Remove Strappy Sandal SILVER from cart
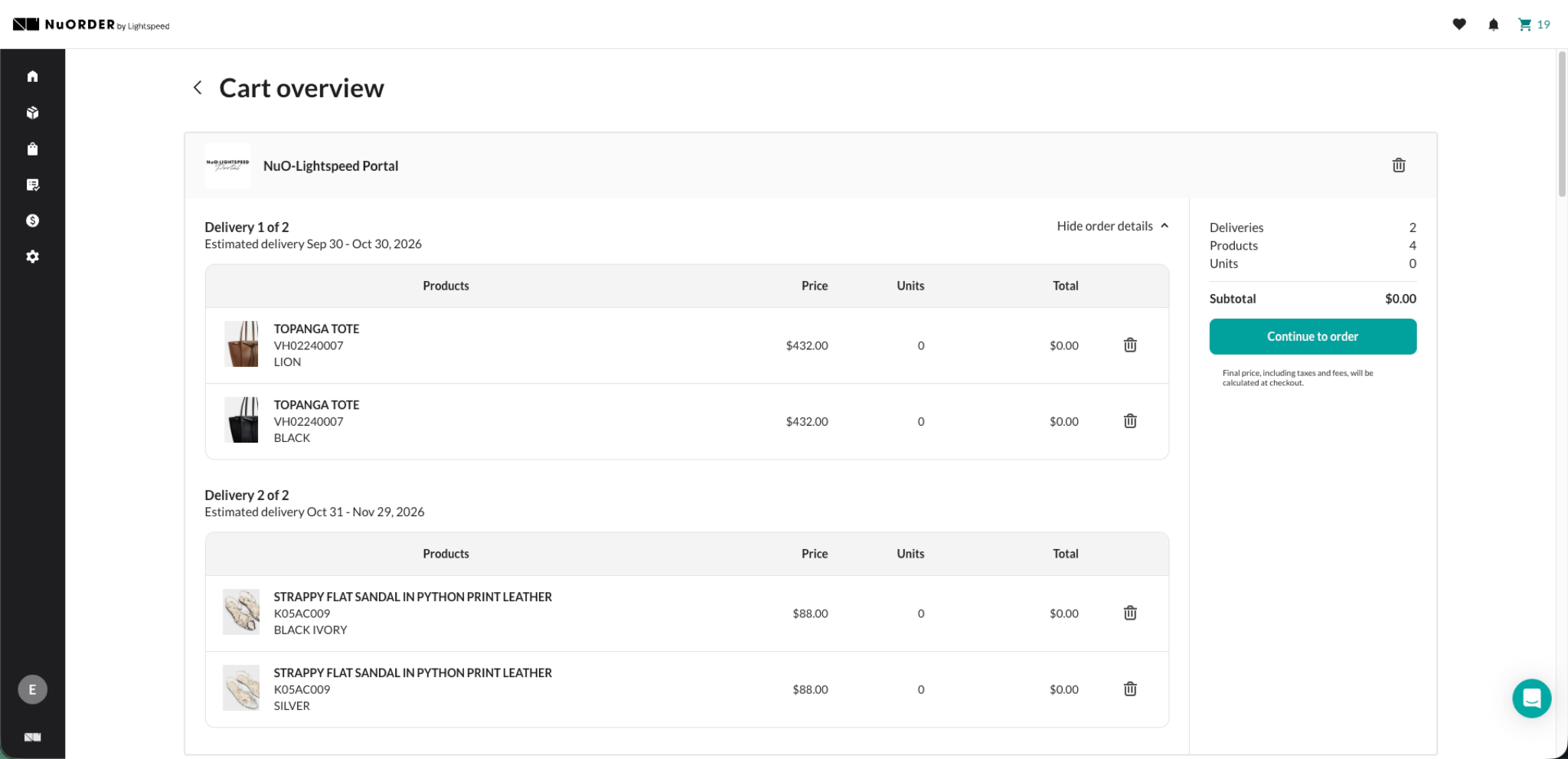The image size is (1568, 759). pyautogui.click(x=1129, y=689)
